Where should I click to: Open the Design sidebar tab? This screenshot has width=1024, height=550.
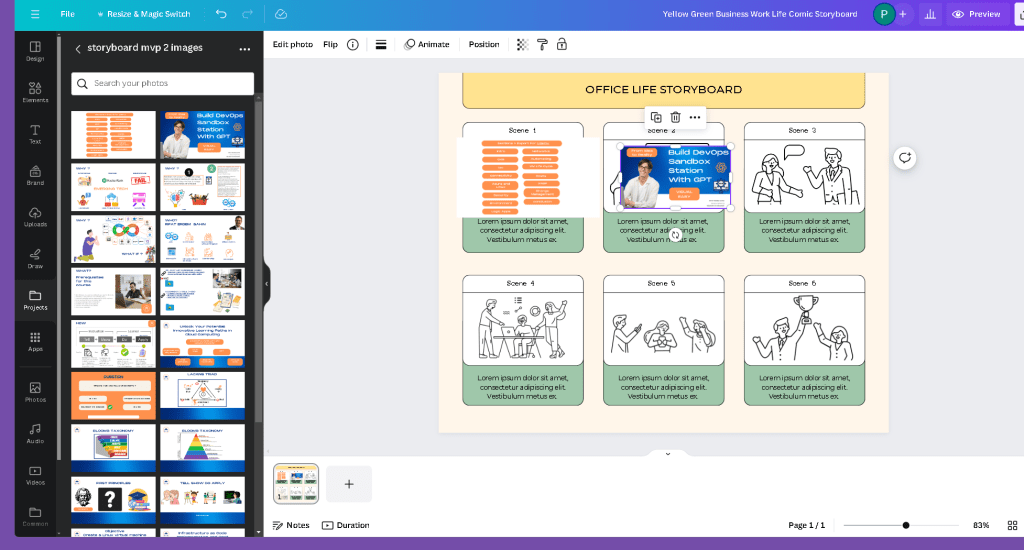pos(35,51)
